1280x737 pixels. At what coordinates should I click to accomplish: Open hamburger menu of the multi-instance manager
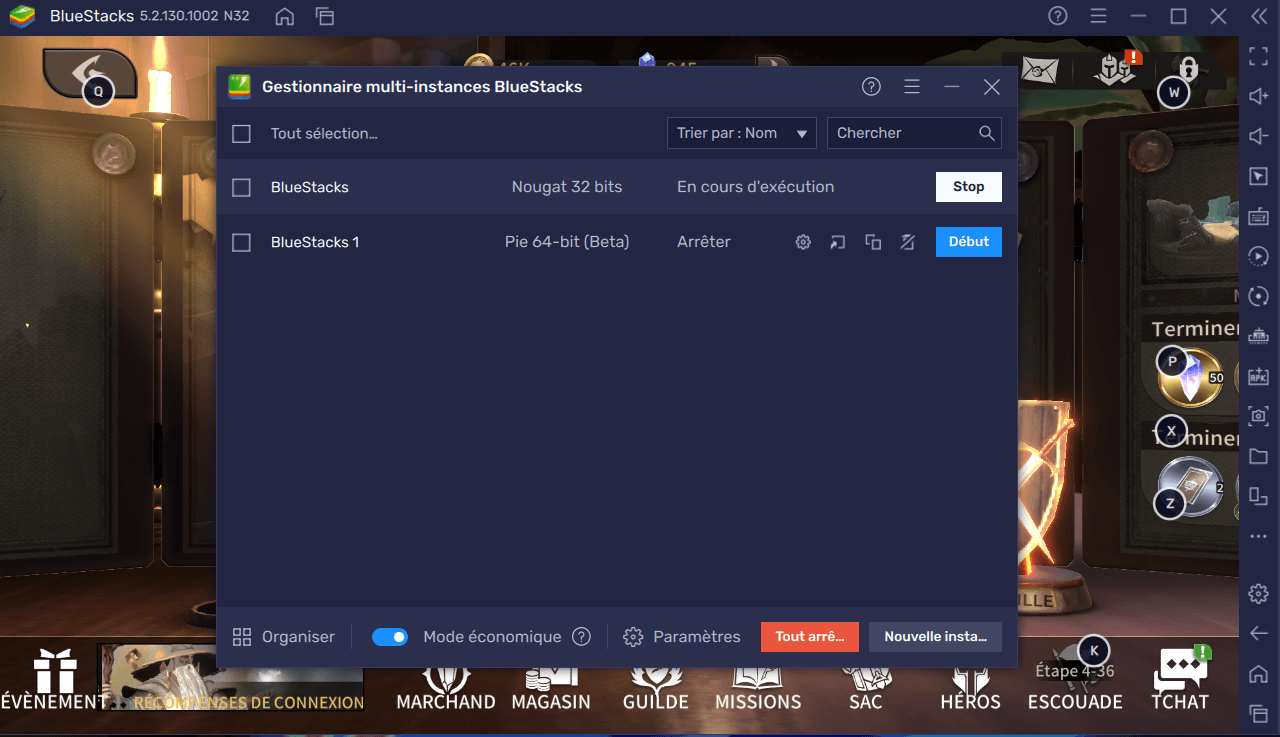(912, 87)
